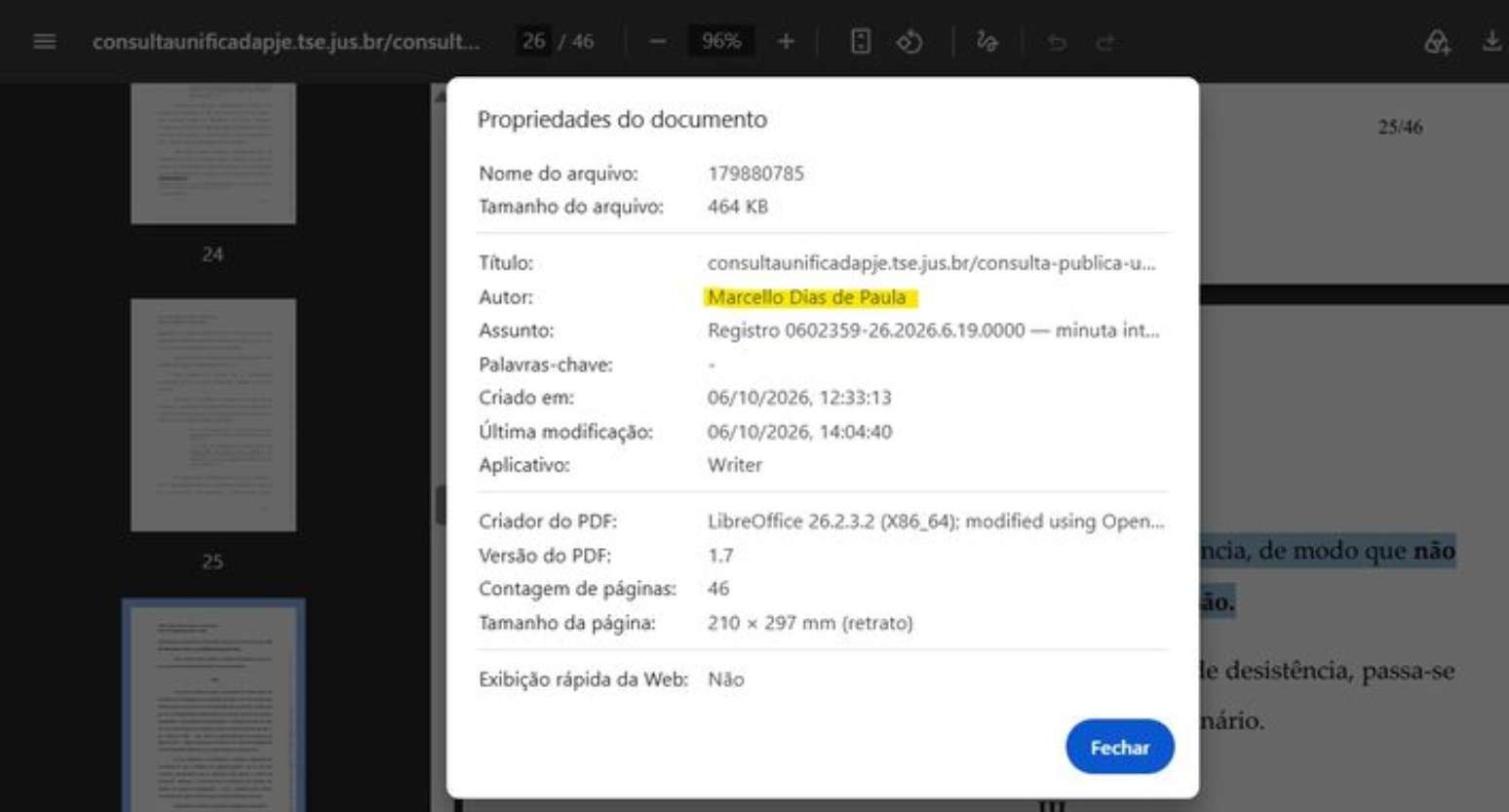Zoom in with the plus icon

click(x=786, y=41)
